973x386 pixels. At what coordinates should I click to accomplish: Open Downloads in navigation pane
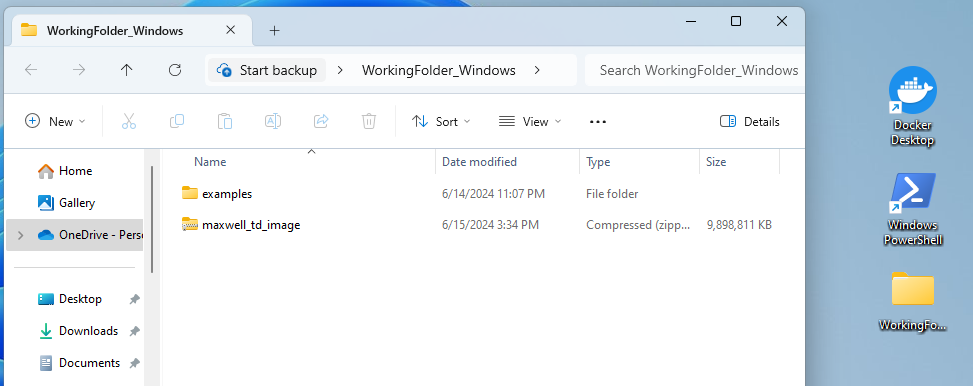coord(88,331)
